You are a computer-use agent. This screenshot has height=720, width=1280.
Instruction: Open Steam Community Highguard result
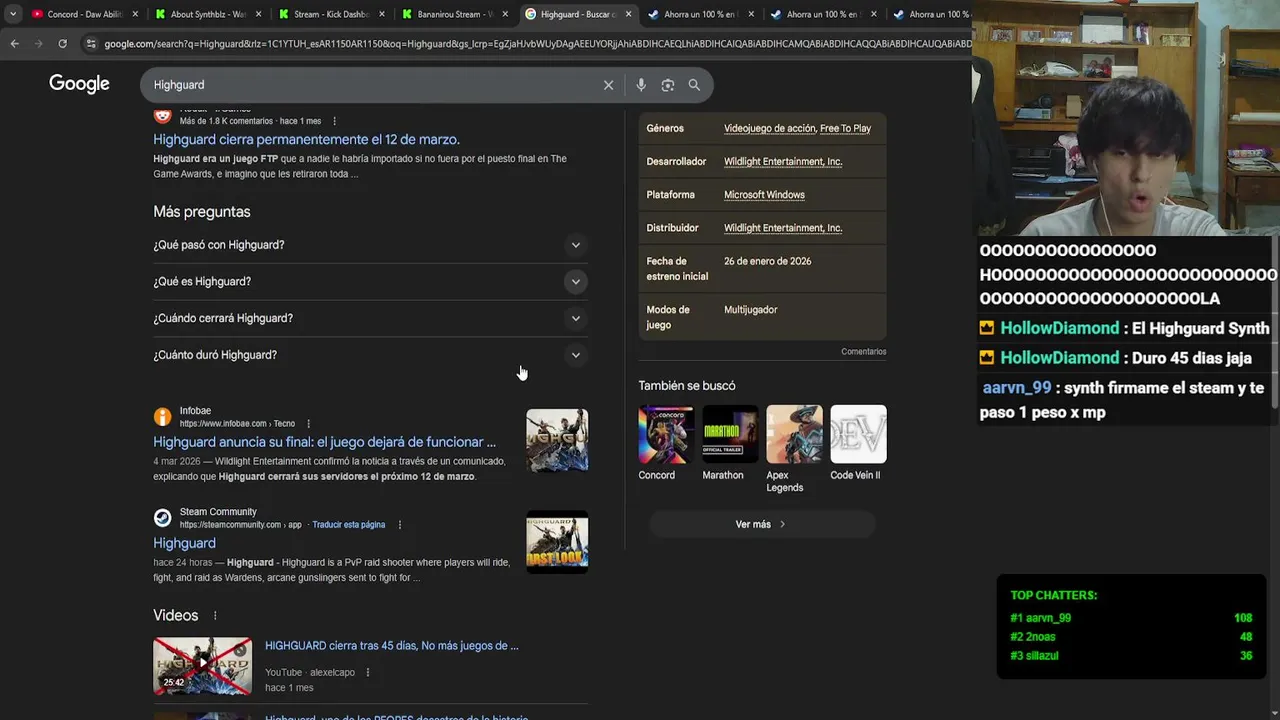click(x=184, y=543)
